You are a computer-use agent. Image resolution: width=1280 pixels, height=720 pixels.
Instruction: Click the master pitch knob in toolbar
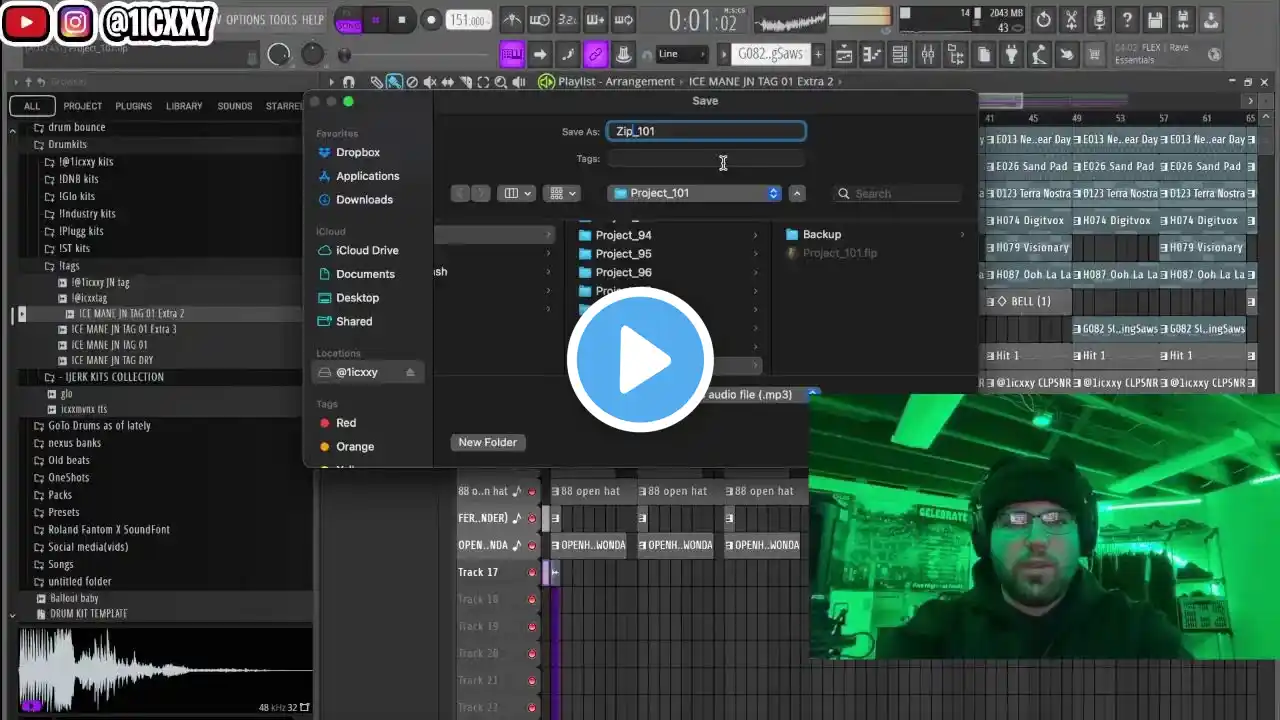[313, 55]
